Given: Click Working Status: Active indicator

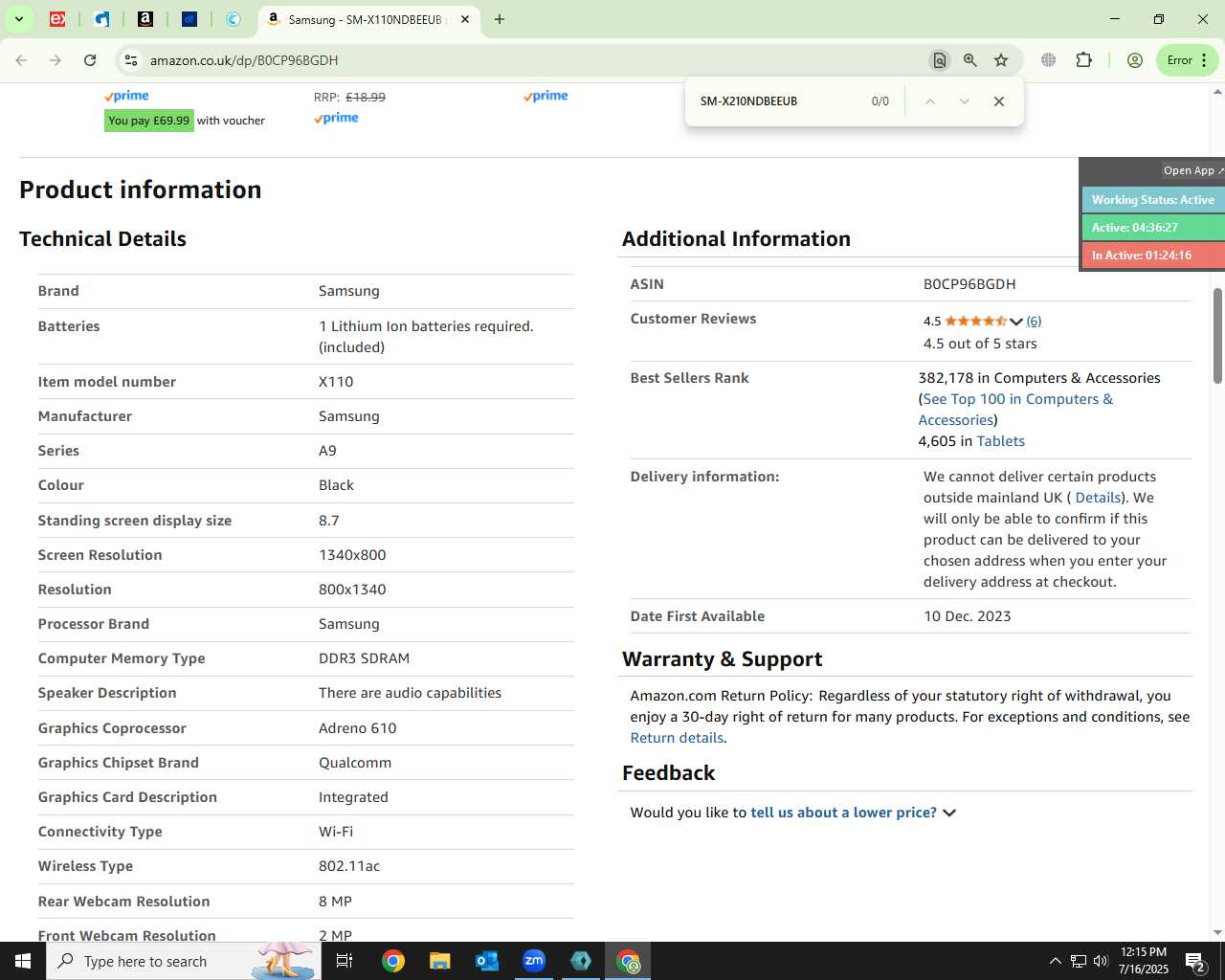Looking at the screenshot, I should pos(1153,200).
